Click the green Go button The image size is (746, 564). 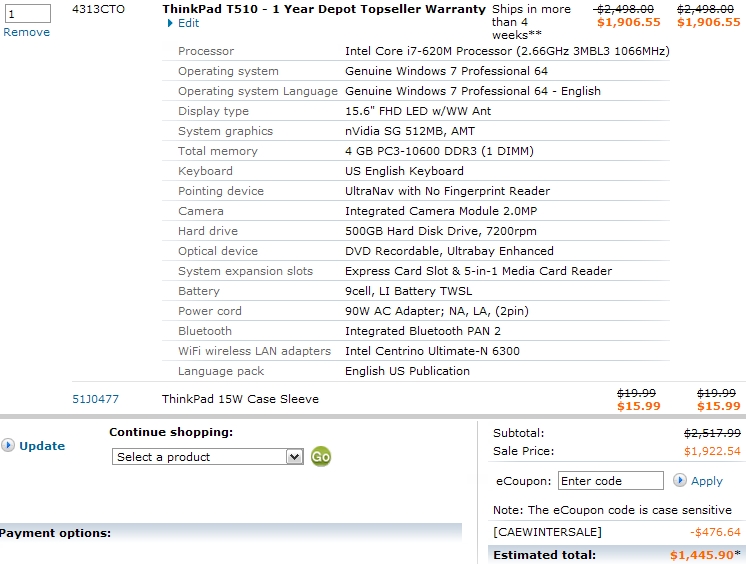[x=321, y=456]
